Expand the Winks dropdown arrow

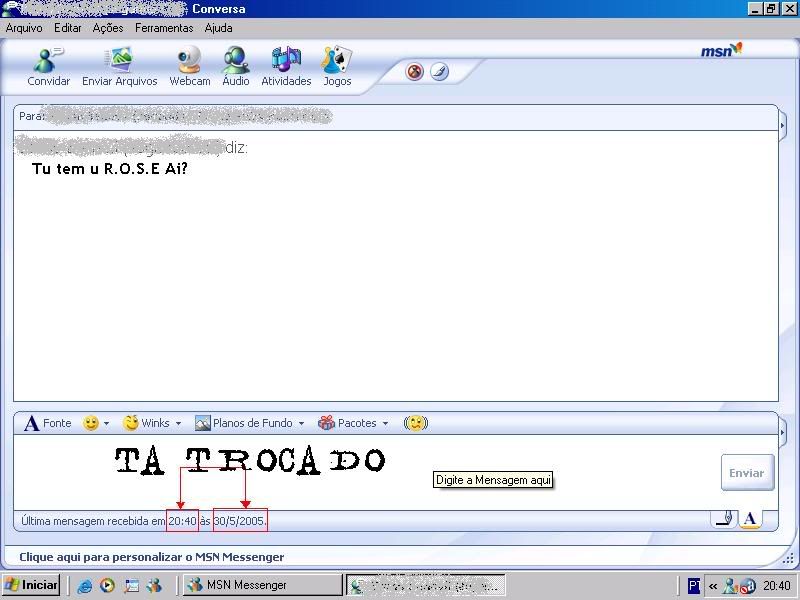click(x=178, y=423)
